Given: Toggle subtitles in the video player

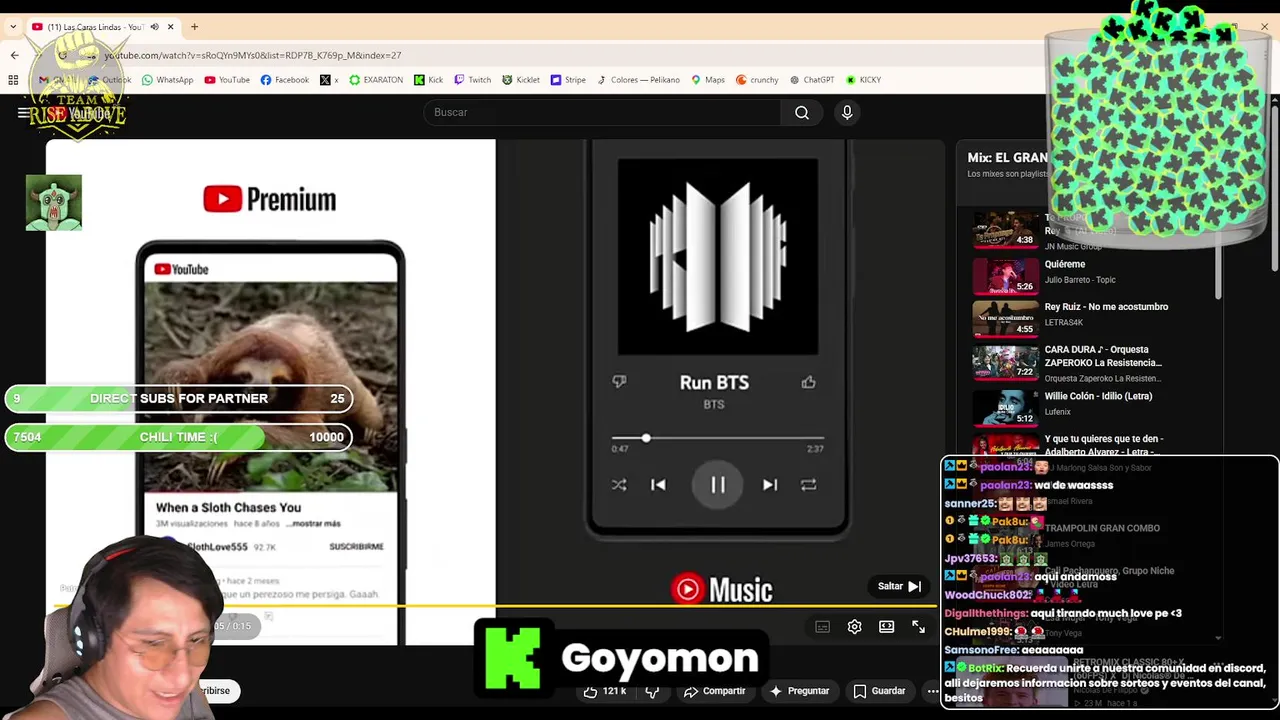Looking at the screenshot, I should 822,627.
